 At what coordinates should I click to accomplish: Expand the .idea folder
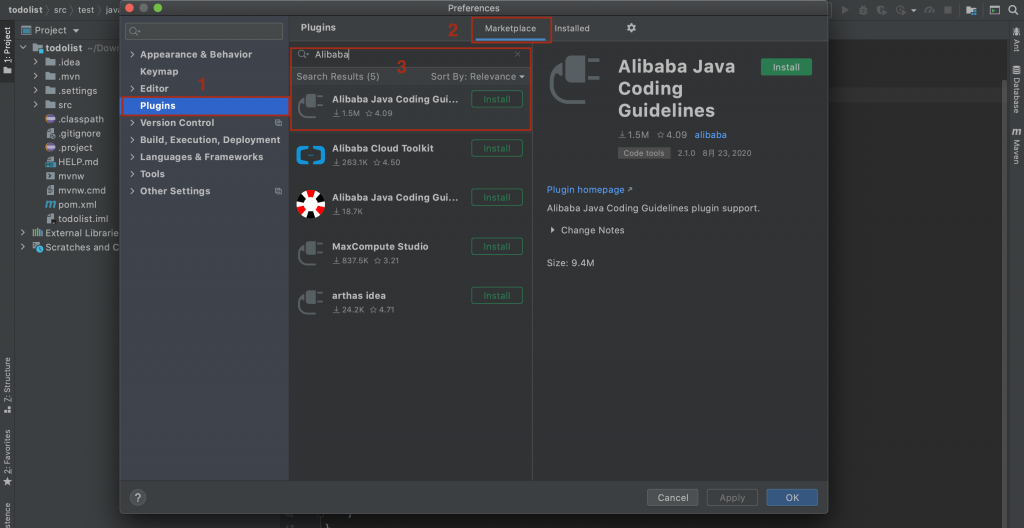pos(37,62)
